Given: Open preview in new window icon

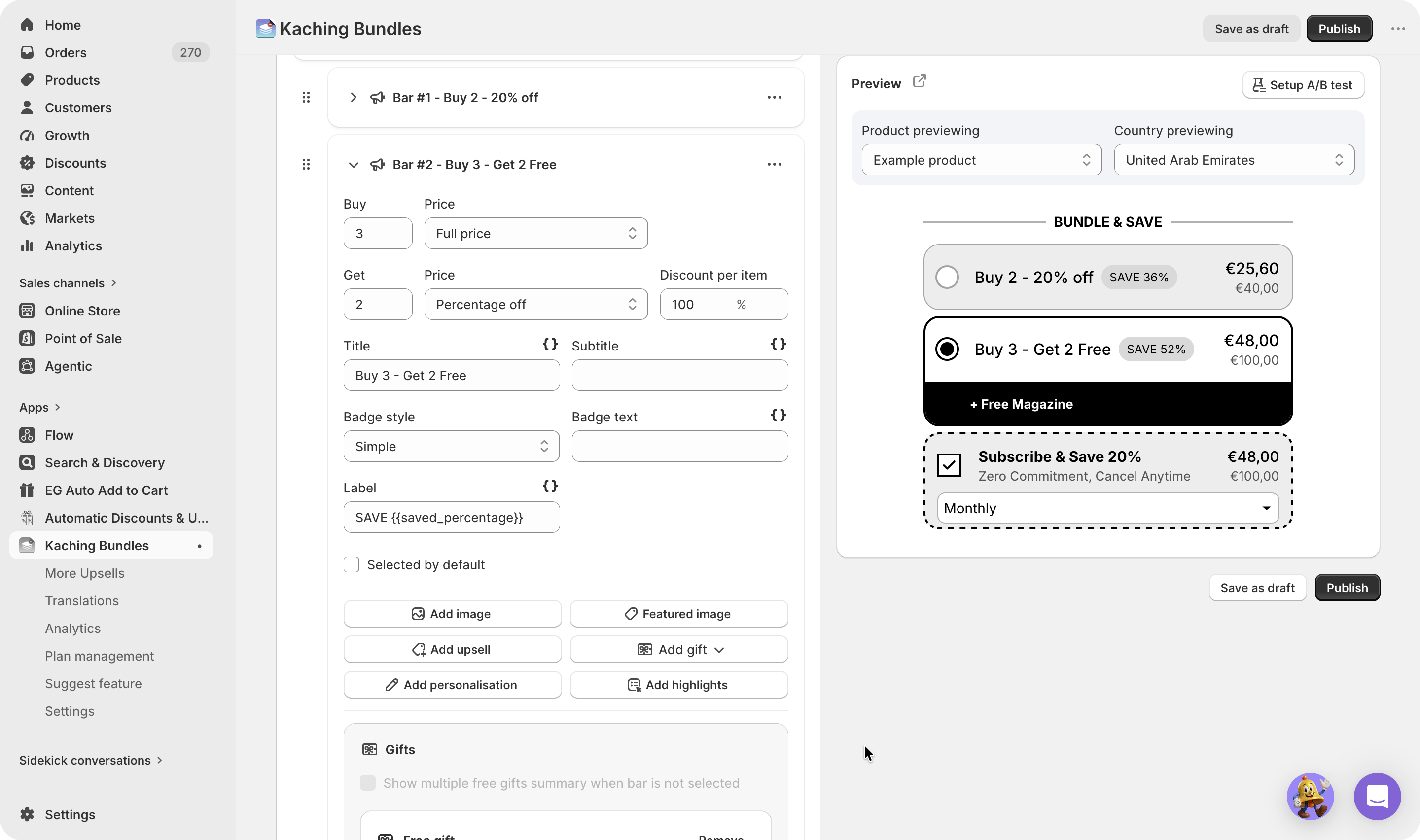Looking at the screenshot, I should click(919, 82).
